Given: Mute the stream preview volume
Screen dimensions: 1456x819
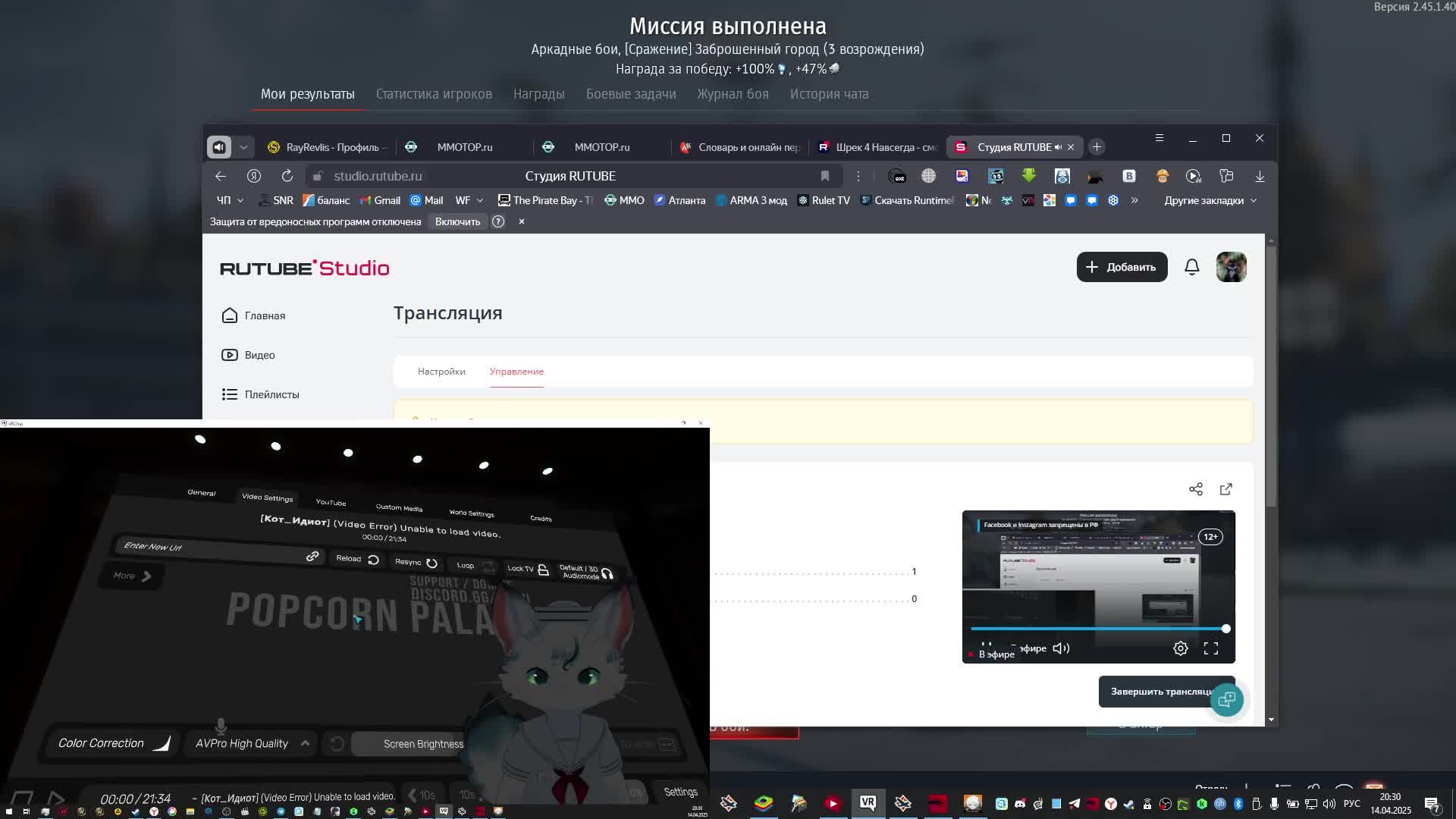Looking at the screenshot, I should pyautogui.click(x=1061, y=648).
